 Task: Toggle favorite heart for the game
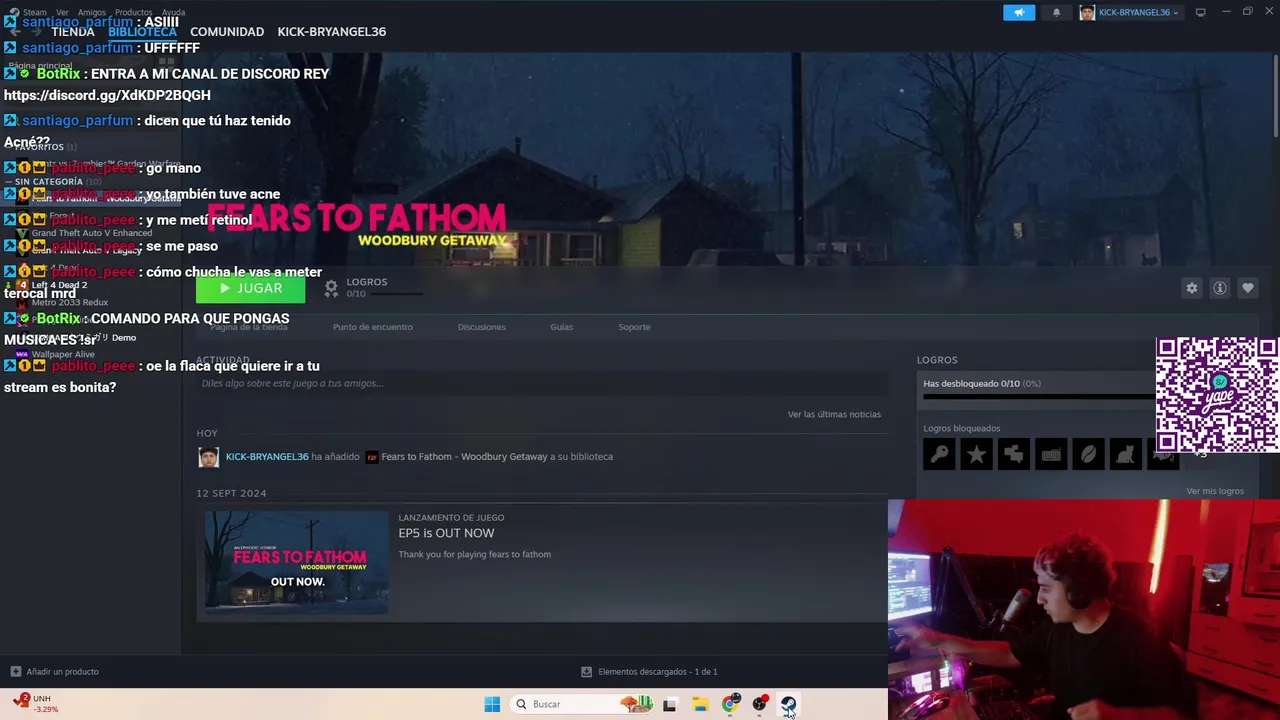[1247, 288]
